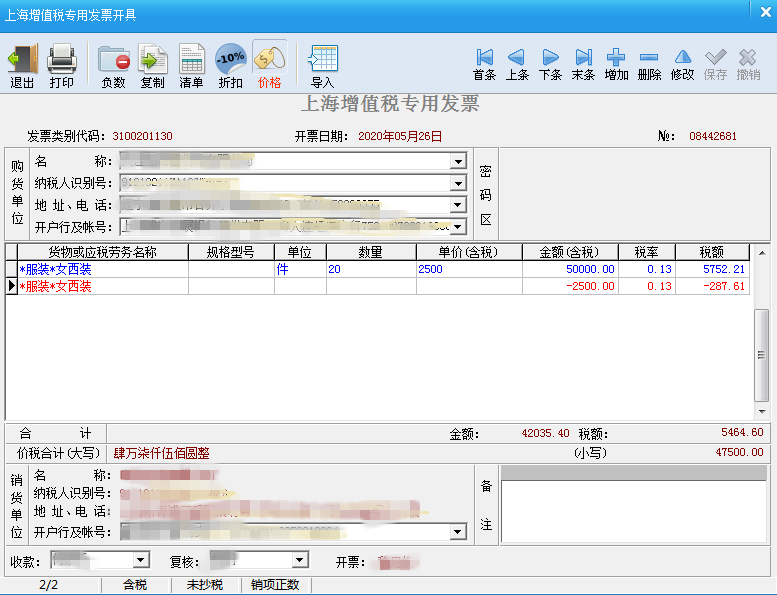Click the 税额 column header
This screenshot has height=595, width=777.
(x=712, y=252)
